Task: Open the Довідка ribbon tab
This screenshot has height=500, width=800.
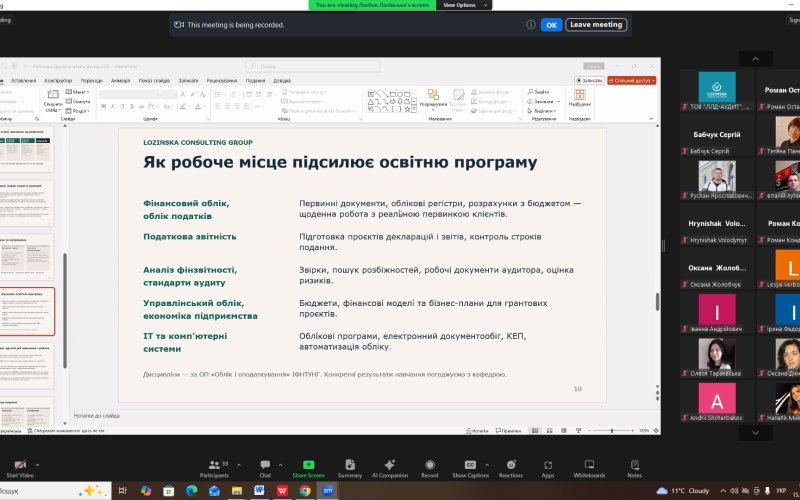Action: coord(282,81)
